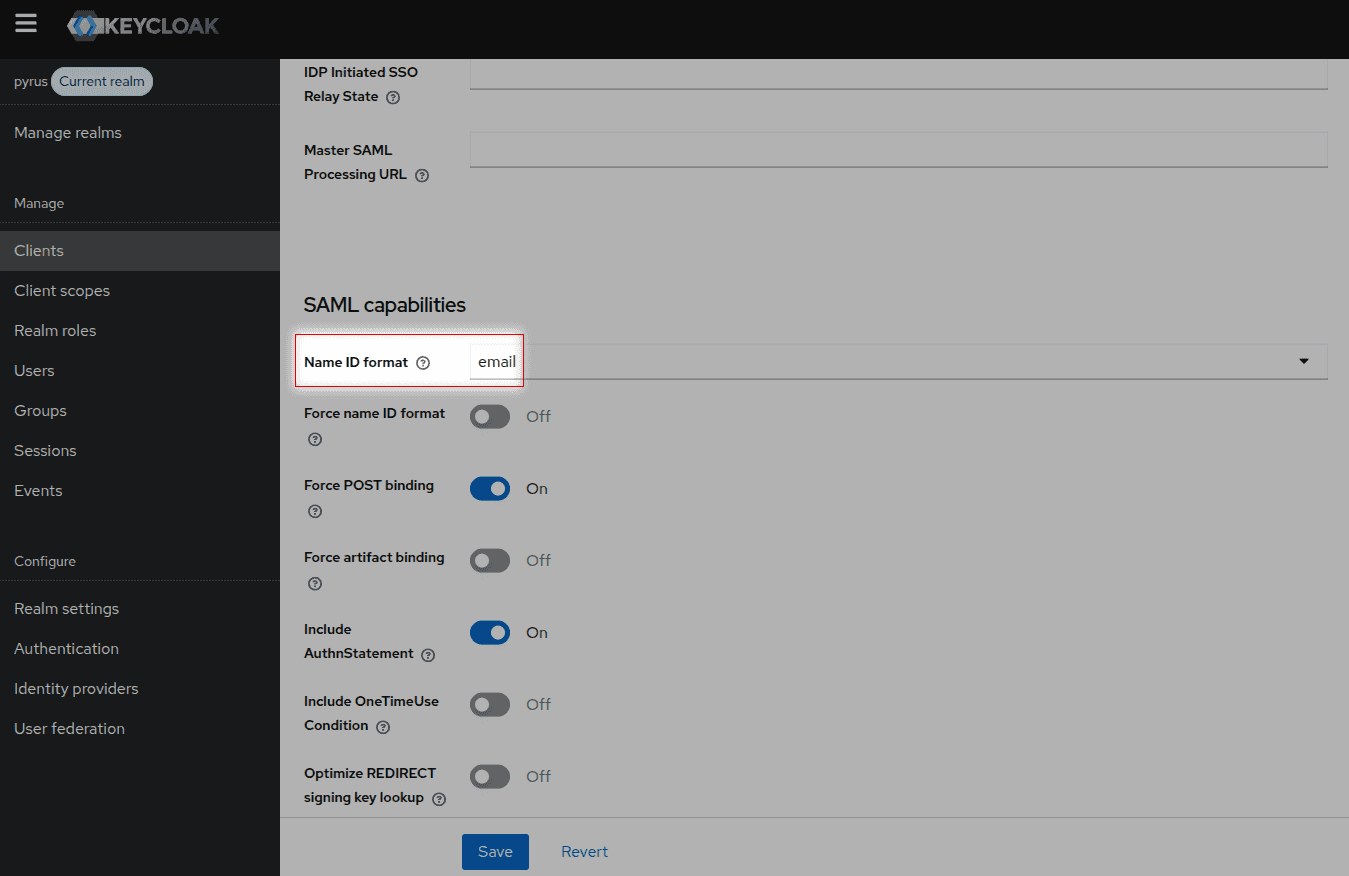The width and height of the screenshot is (1349, 876).
Task: Enable Include OneTimeUse Condition
Action: click(489, 704)
